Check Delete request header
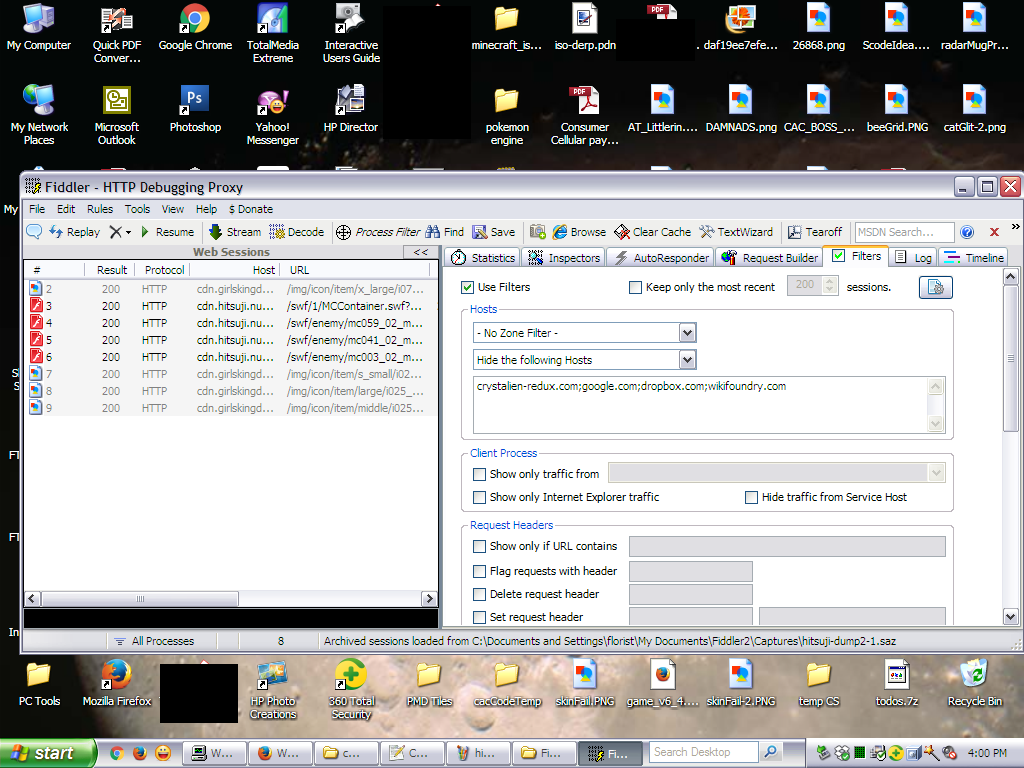The height and width of the screenshot is (768, 1024). [479, 594]
